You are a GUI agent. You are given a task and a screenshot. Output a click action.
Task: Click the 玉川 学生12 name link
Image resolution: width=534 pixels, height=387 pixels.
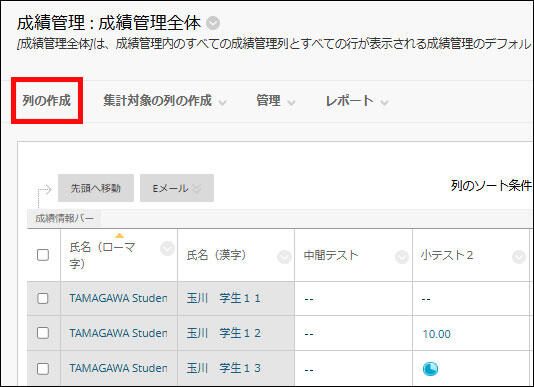[x=223, y=333]
